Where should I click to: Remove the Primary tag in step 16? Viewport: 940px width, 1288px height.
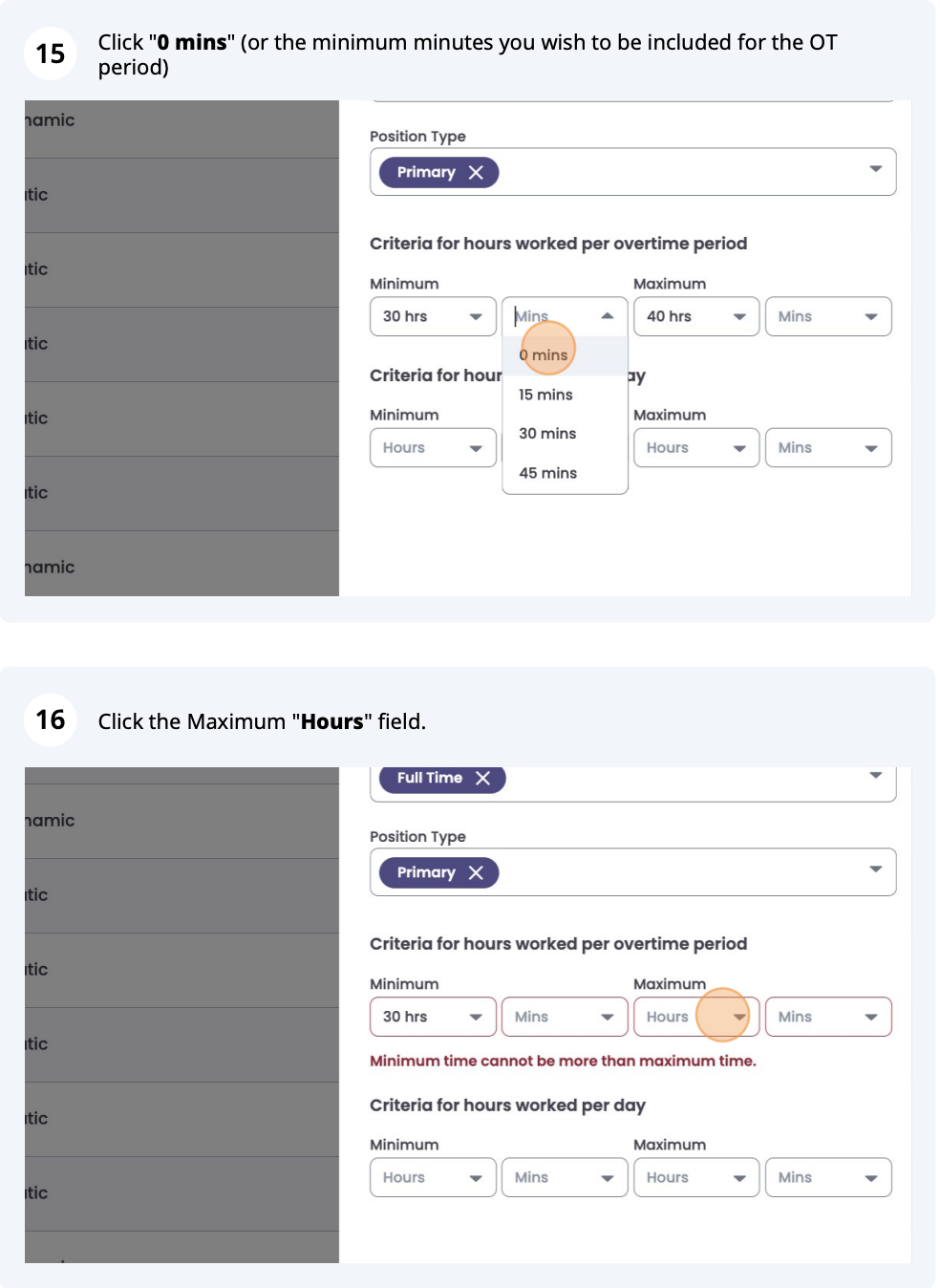tap(476, 873)
